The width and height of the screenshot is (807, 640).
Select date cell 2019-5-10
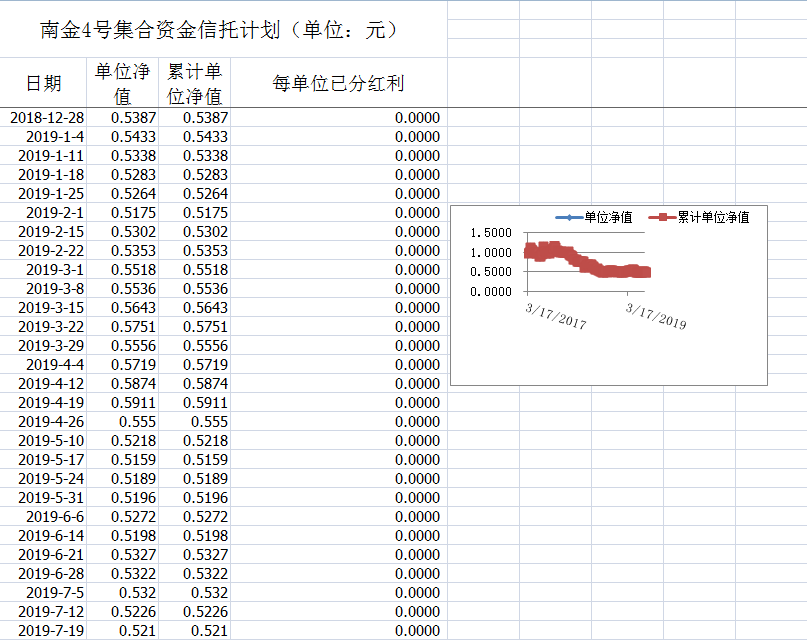[43, 441]
